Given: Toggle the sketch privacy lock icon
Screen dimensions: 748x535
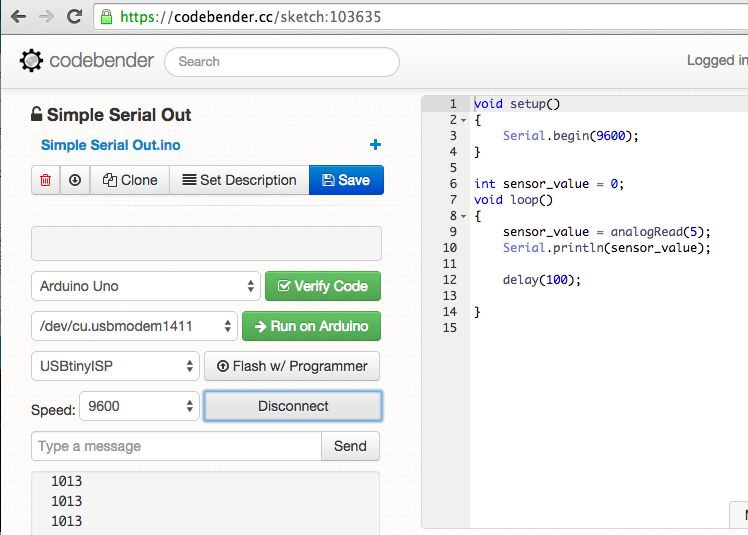Looking at the screenshot, I should (x=37, y=114).
